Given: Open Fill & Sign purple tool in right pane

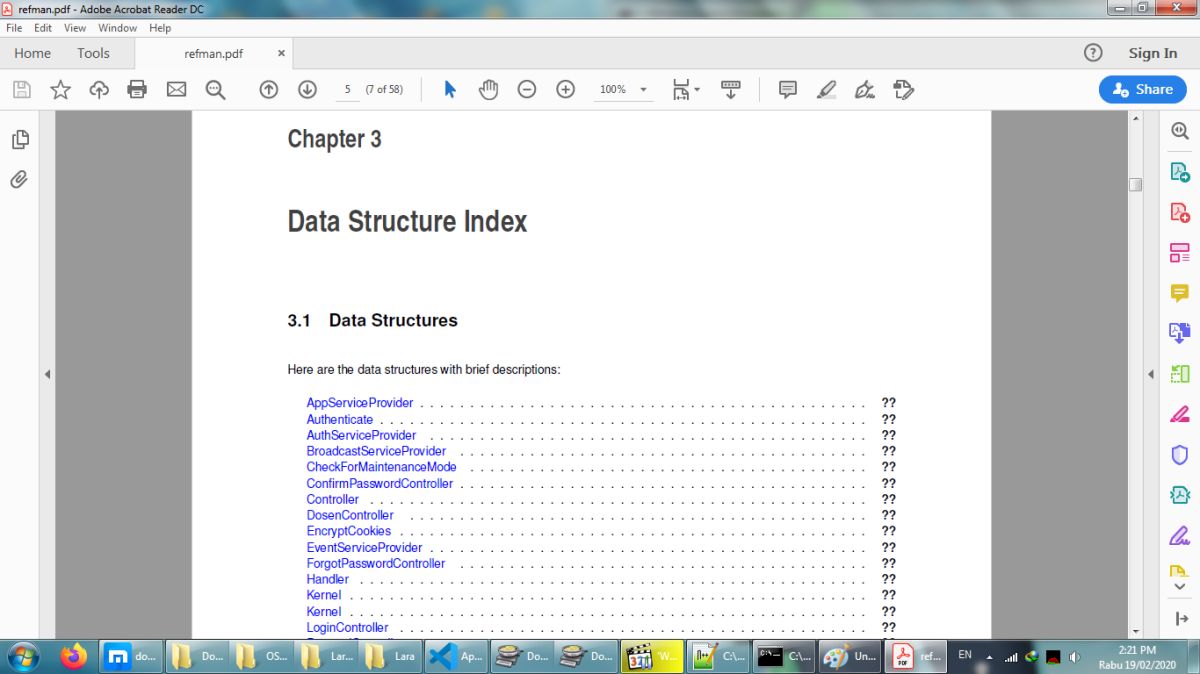Looking at the screenshot, I should tap(1180, 536).
